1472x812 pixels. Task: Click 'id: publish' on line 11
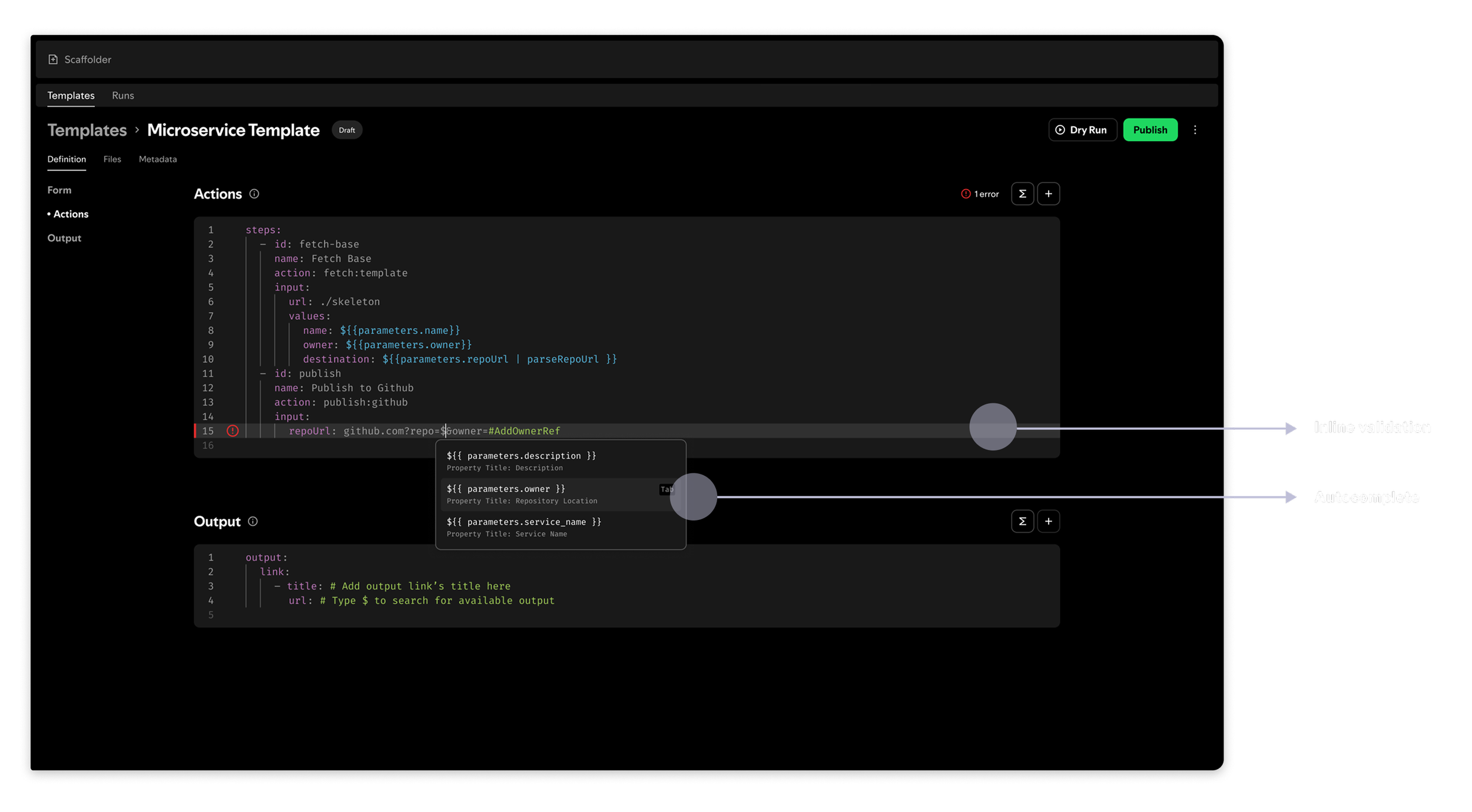point(307,374)
